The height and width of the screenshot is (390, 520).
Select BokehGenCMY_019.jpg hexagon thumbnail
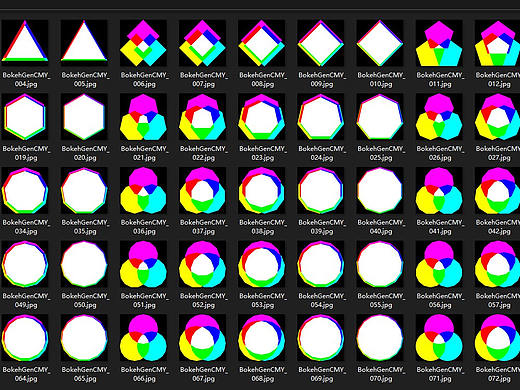click(x=25, y=117)
